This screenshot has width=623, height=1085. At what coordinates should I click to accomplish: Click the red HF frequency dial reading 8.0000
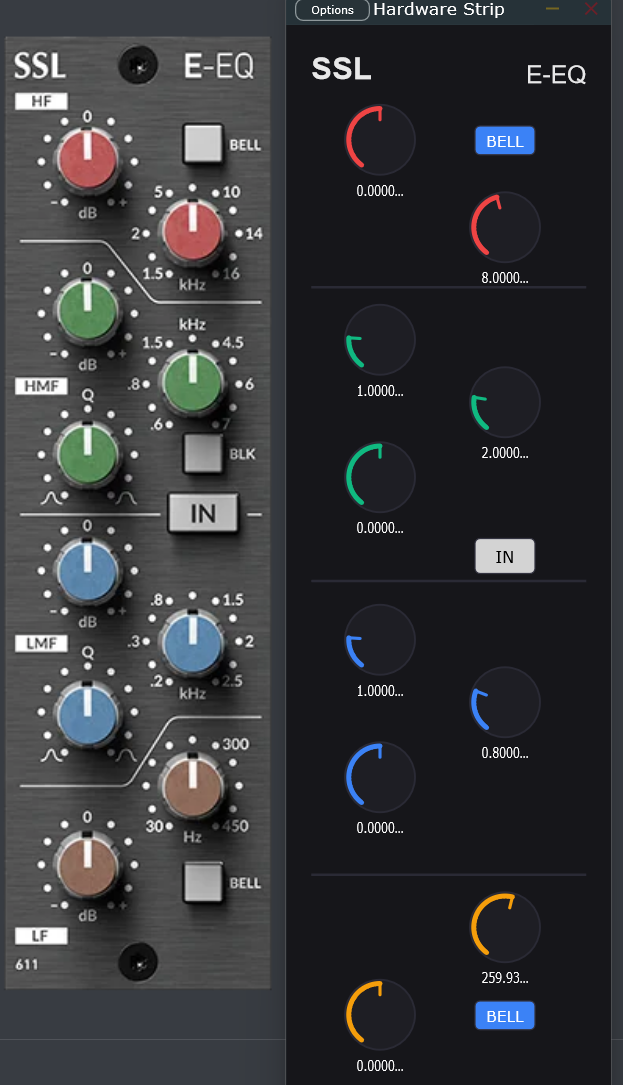pos(505,227)
